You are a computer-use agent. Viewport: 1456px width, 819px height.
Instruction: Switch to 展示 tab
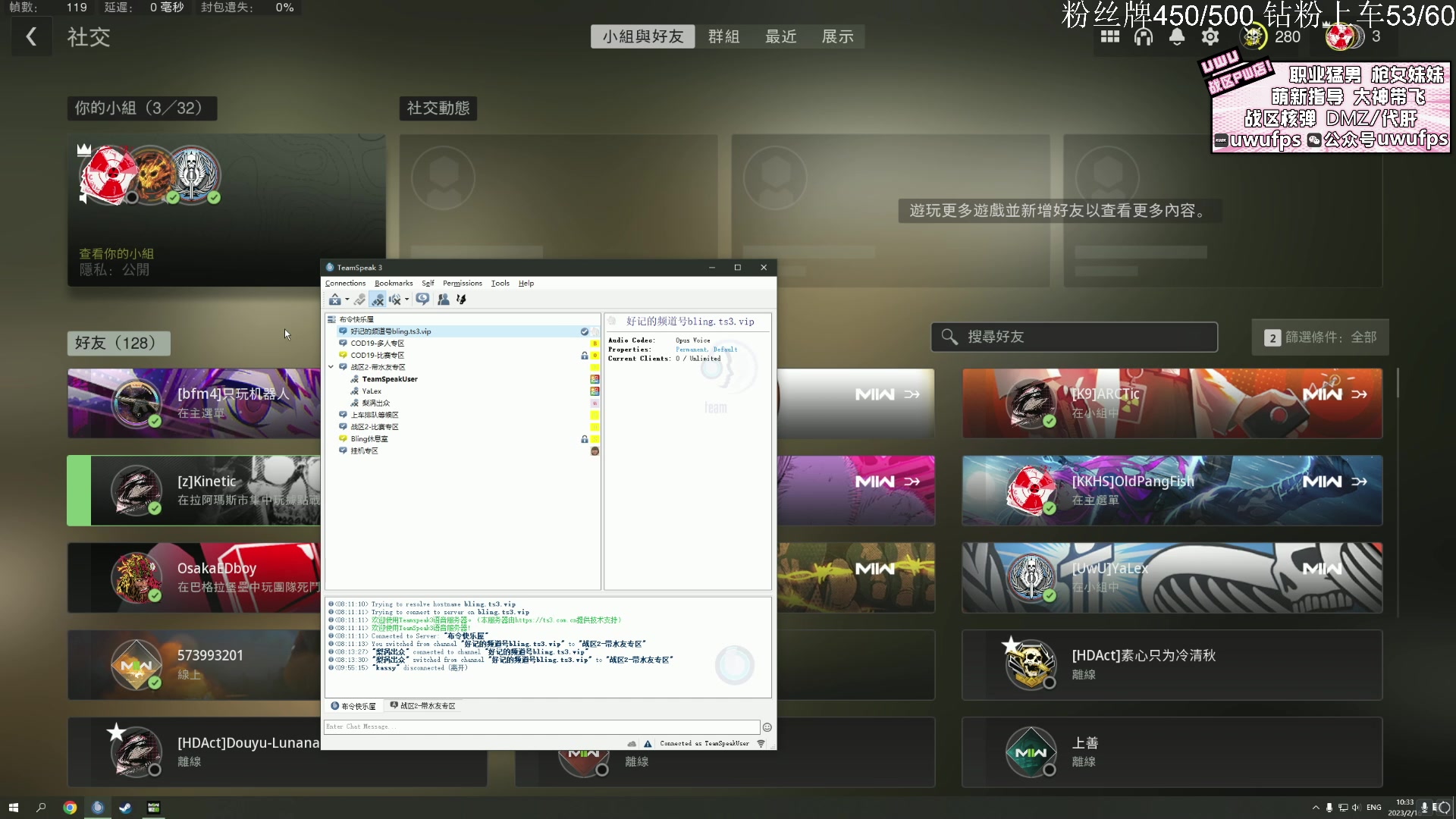point(837,36)
